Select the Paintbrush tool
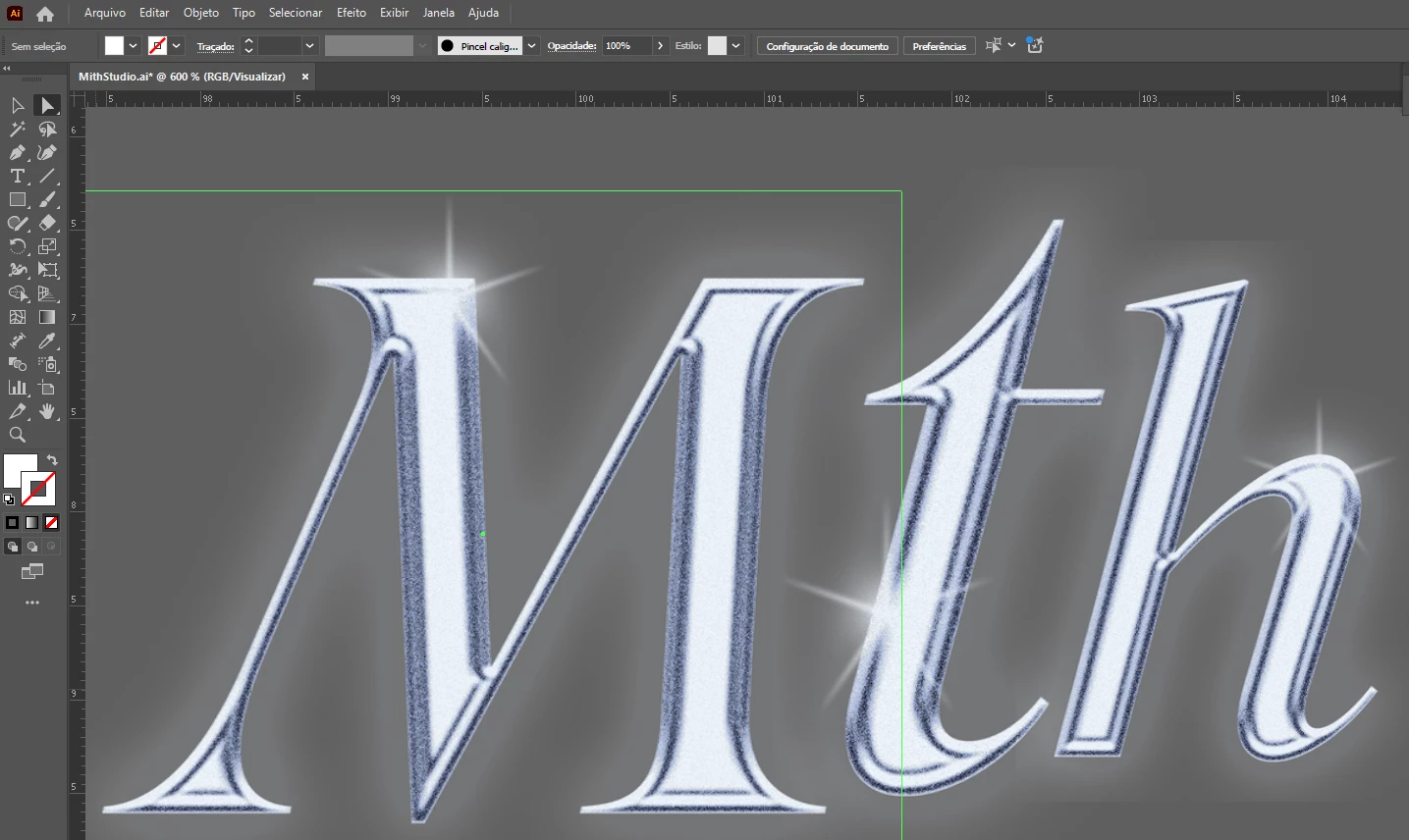Viewport: 1409px width, 840px height. click(47, 199)
